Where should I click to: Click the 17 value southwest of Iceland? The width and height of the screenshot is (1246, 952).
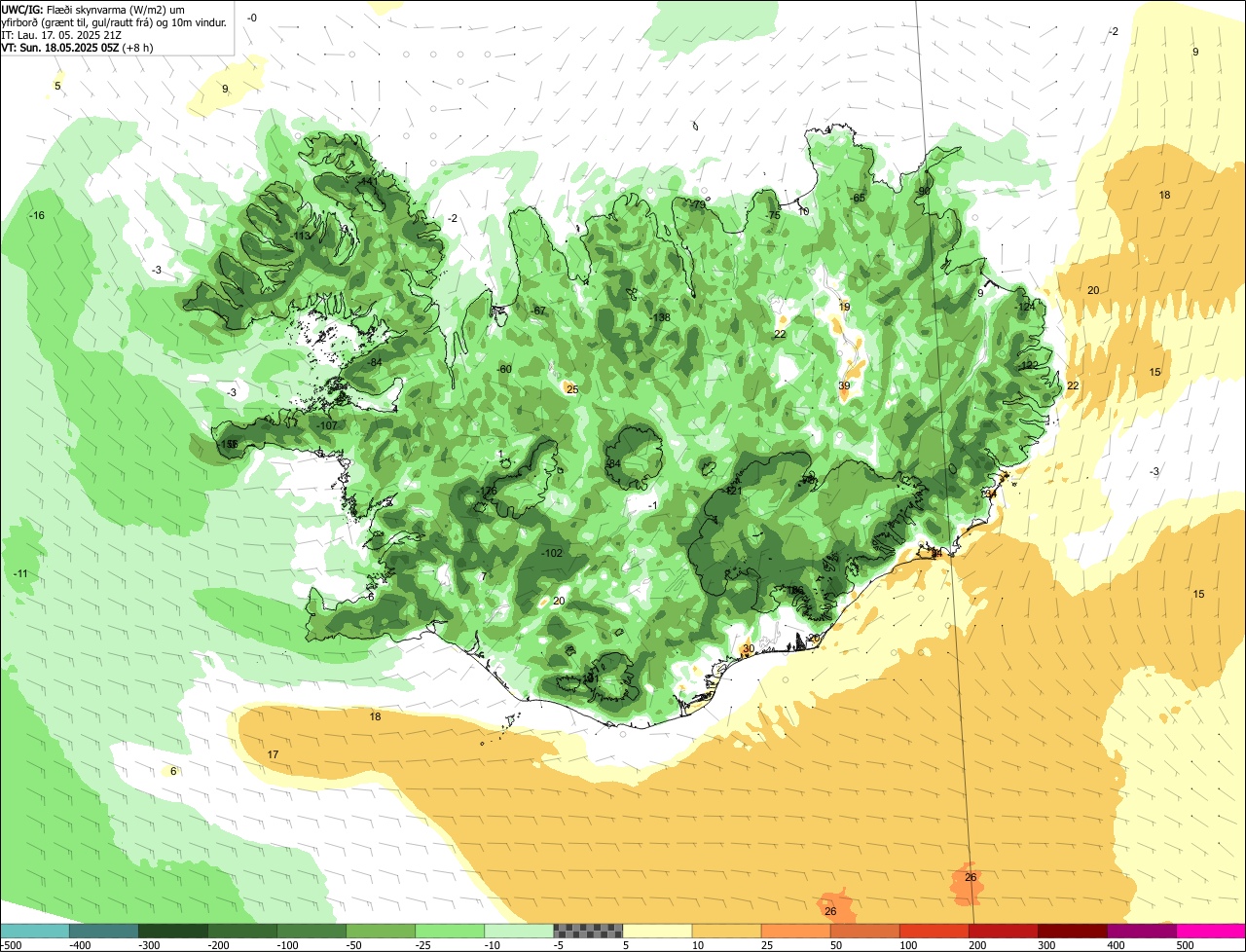(273, 754)
